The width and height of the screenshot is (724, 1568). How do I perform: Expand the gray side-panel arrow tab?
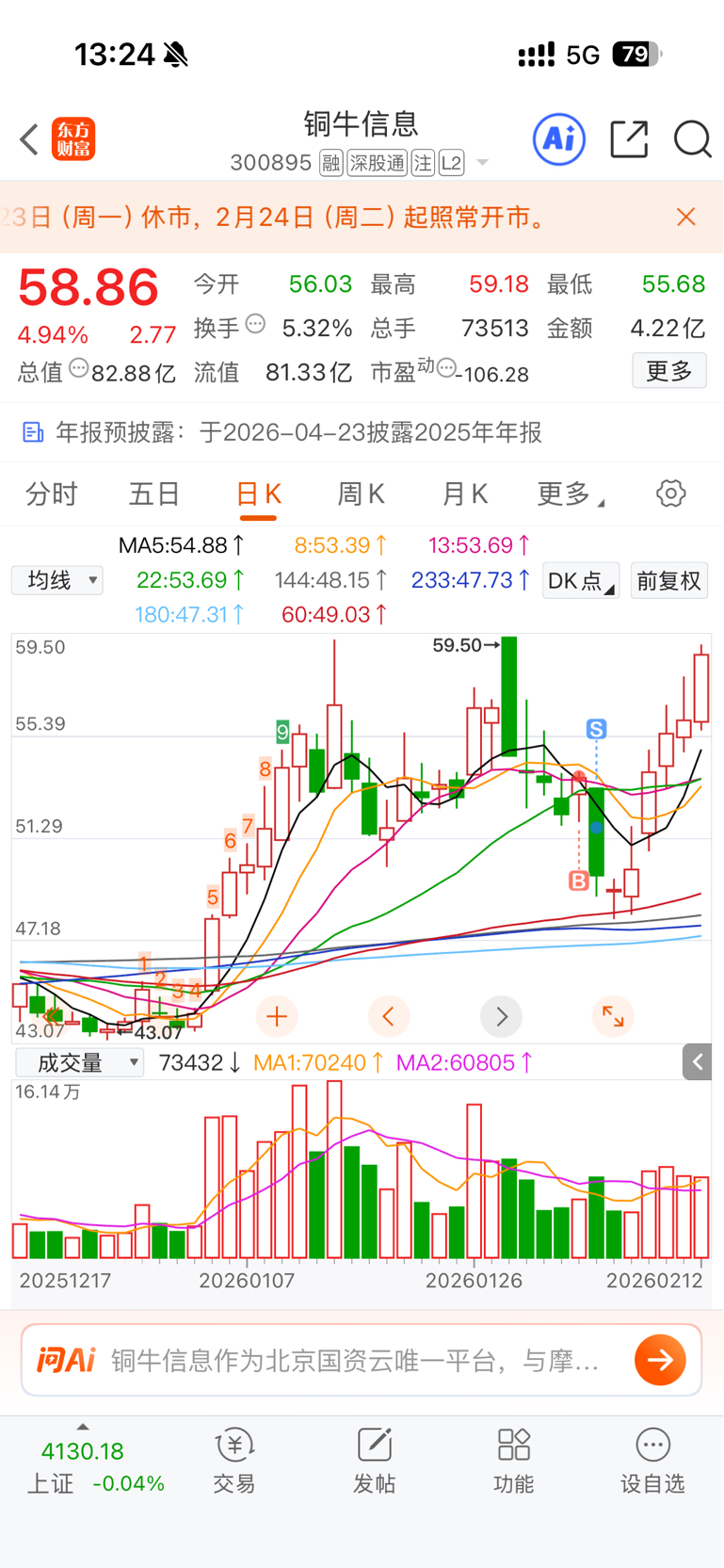(697, 1062)
